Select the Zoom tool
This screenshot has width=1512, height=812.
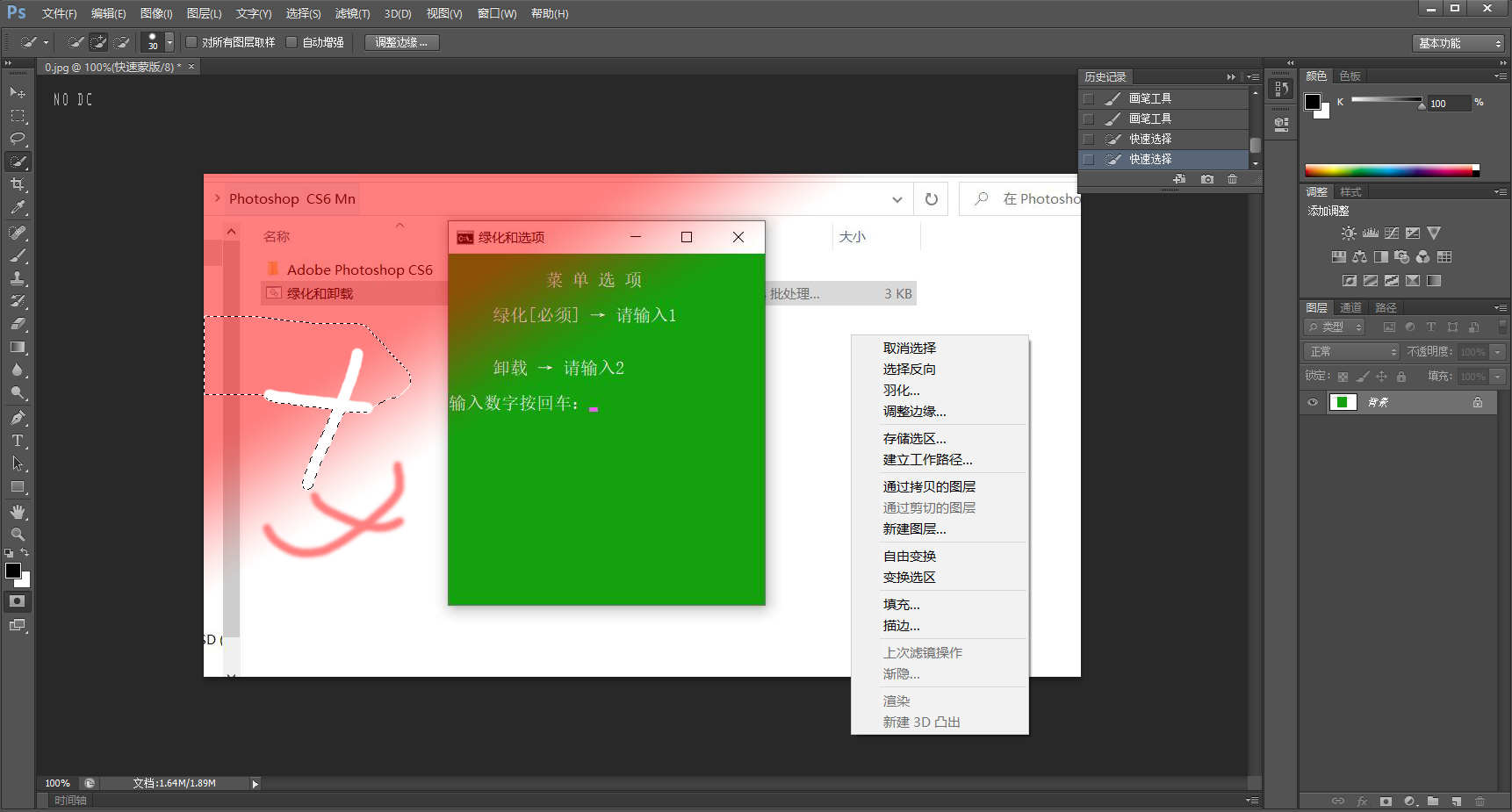pos(18,534)
